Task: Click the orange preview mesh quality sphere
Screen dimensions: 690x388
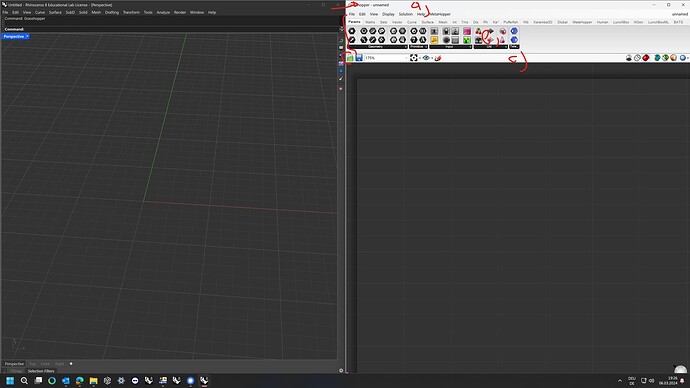Action: [674, 58]
